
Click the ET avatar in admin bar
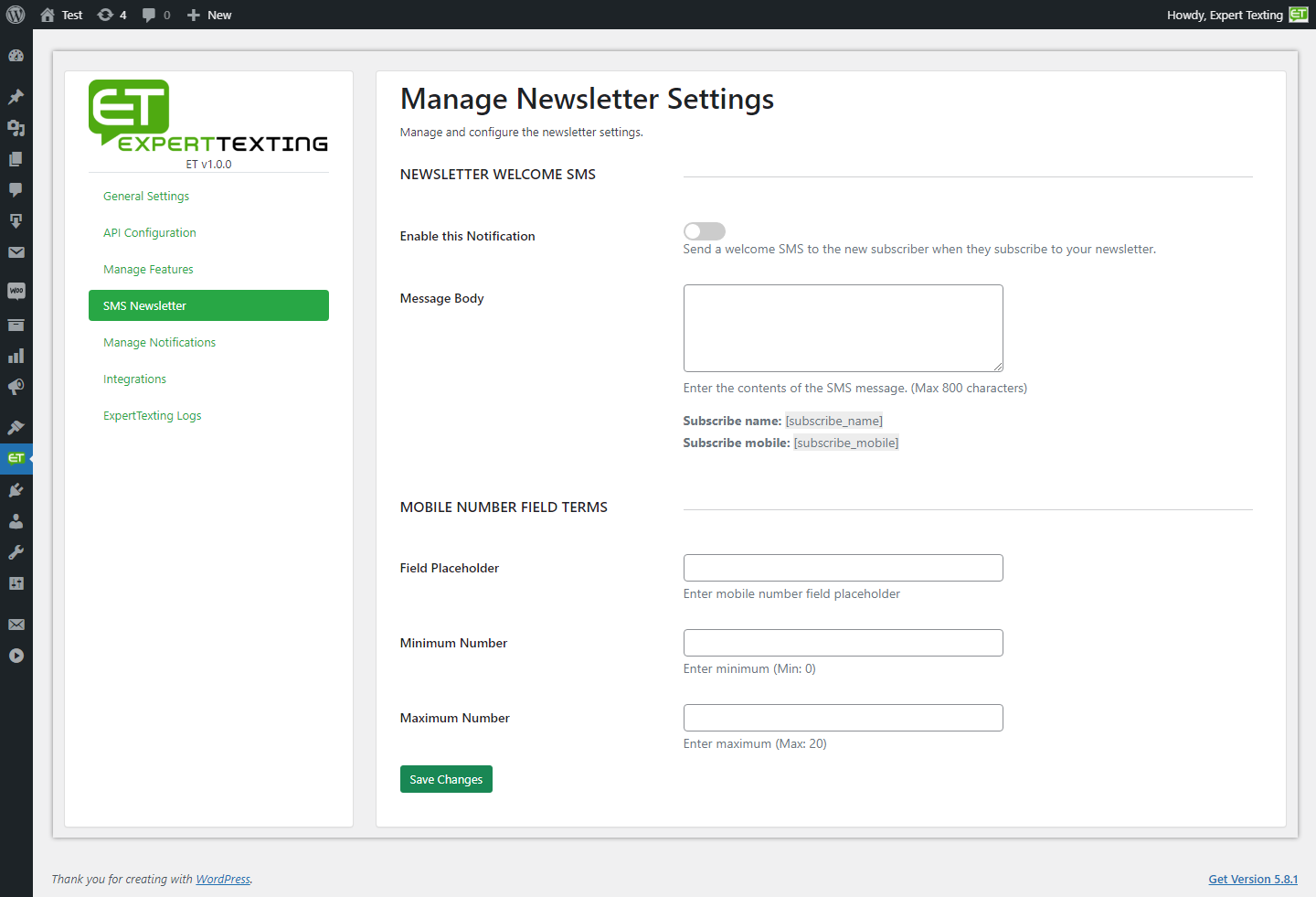[1299, 15]
